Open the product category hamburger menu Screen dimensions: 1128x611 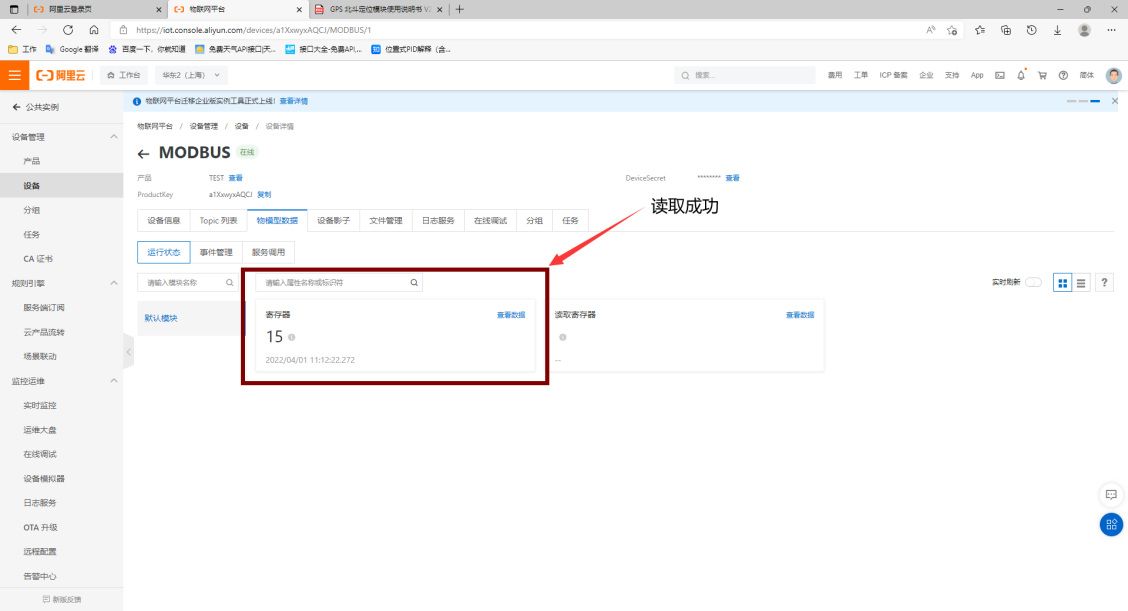[14, 74]
